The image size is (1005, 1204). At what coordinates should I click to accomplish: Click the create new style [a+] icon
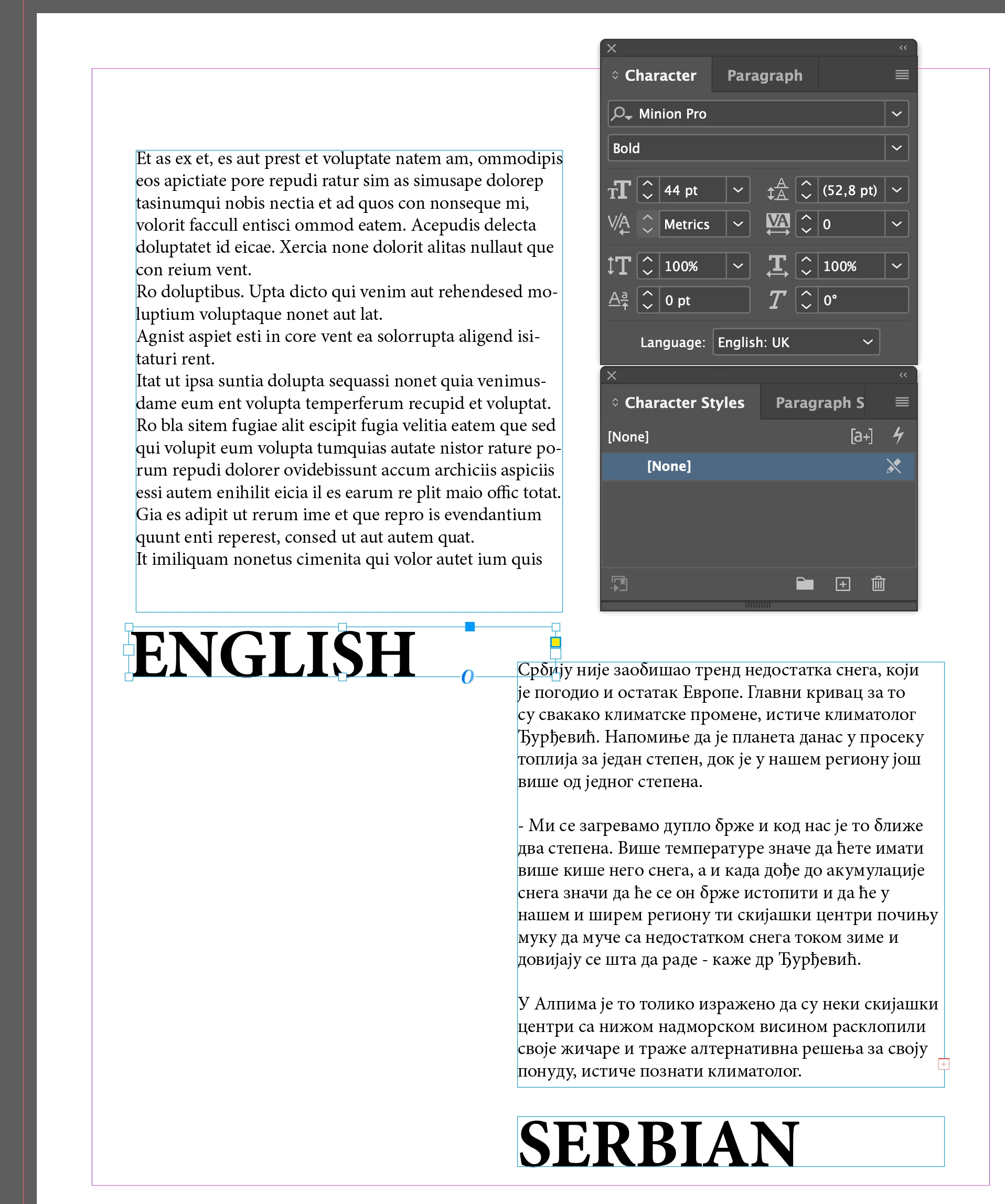862,436
